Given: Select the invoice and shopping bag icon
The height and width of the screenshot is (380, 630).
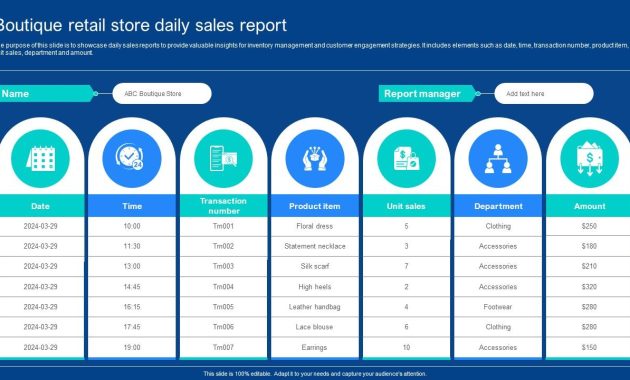Looking at the screenshot, I should tap(407, 158).
